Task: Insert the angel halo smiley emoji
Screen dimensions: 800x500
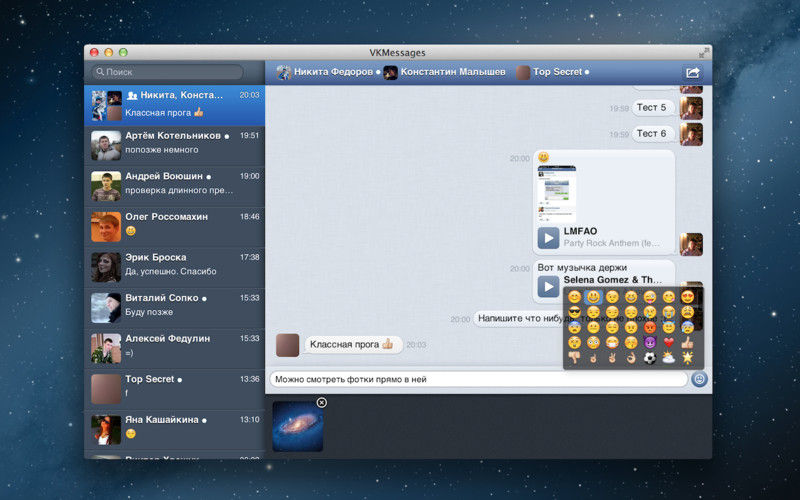Action: click(668, 327)
